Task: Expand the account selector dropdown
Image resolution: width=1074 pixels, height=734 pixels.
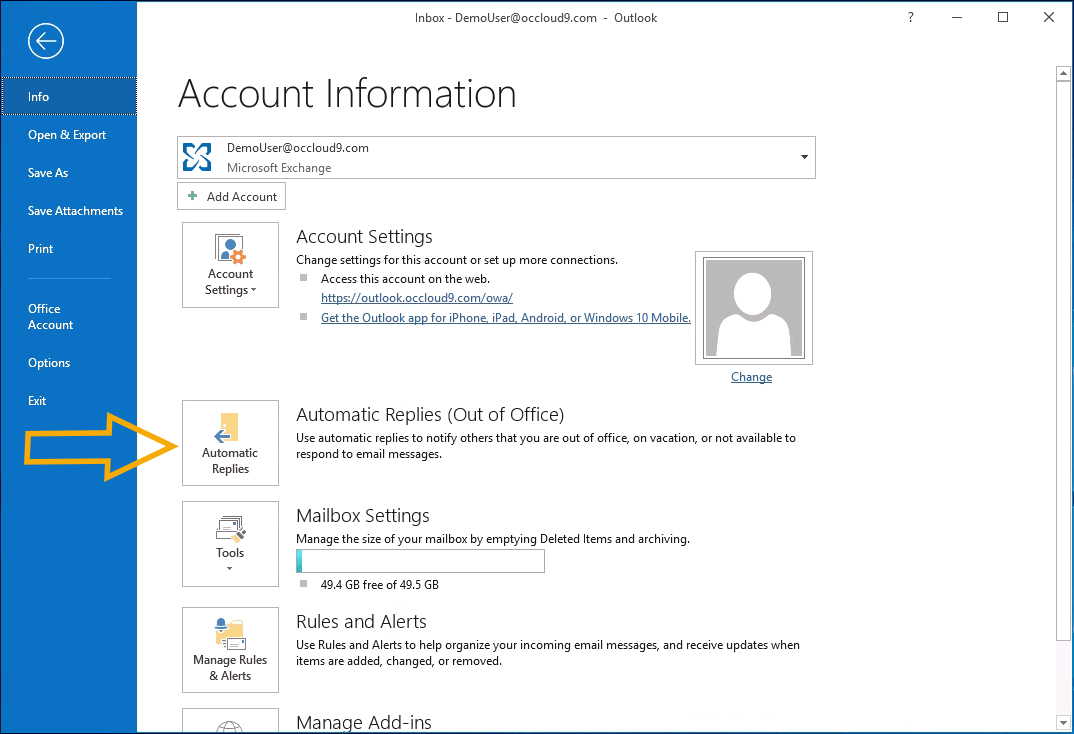Action: tap(804, 157)
